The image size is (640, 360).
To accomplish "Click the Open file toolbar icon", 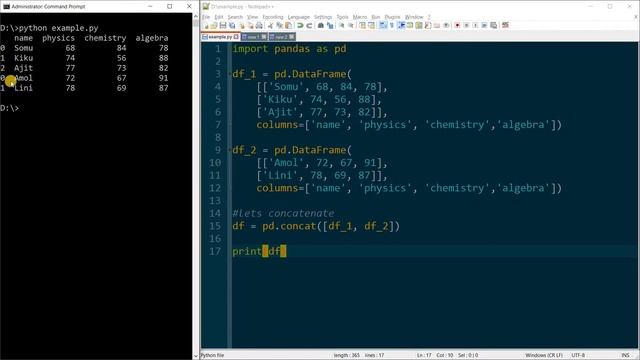I will pyautogui.click(x=213, y=25).
